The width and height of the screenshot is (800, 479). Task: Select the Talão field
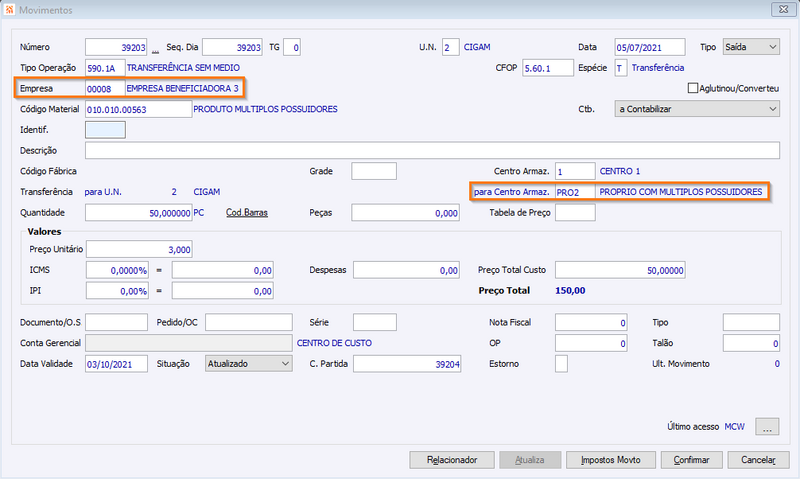tap(751, 343)
